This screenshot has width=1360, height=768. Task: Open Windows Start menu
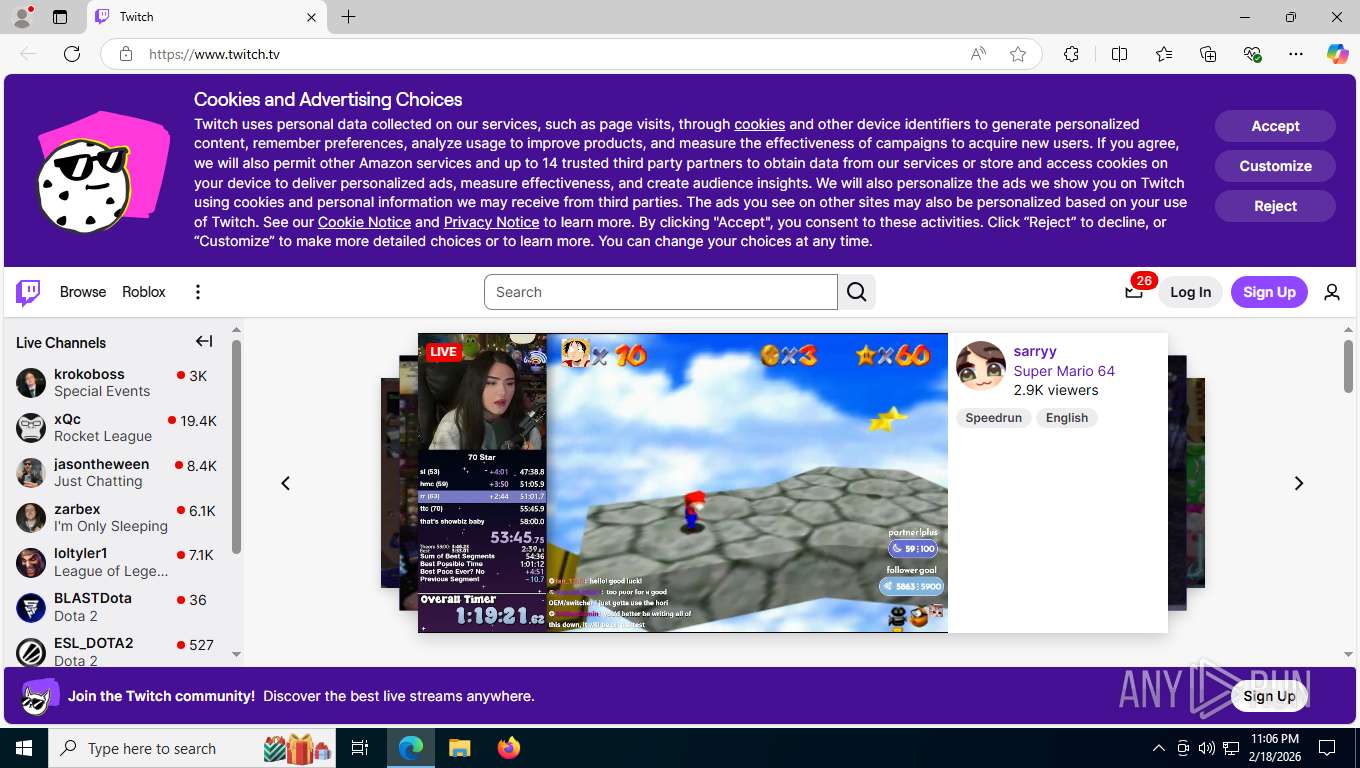[24, 748]
